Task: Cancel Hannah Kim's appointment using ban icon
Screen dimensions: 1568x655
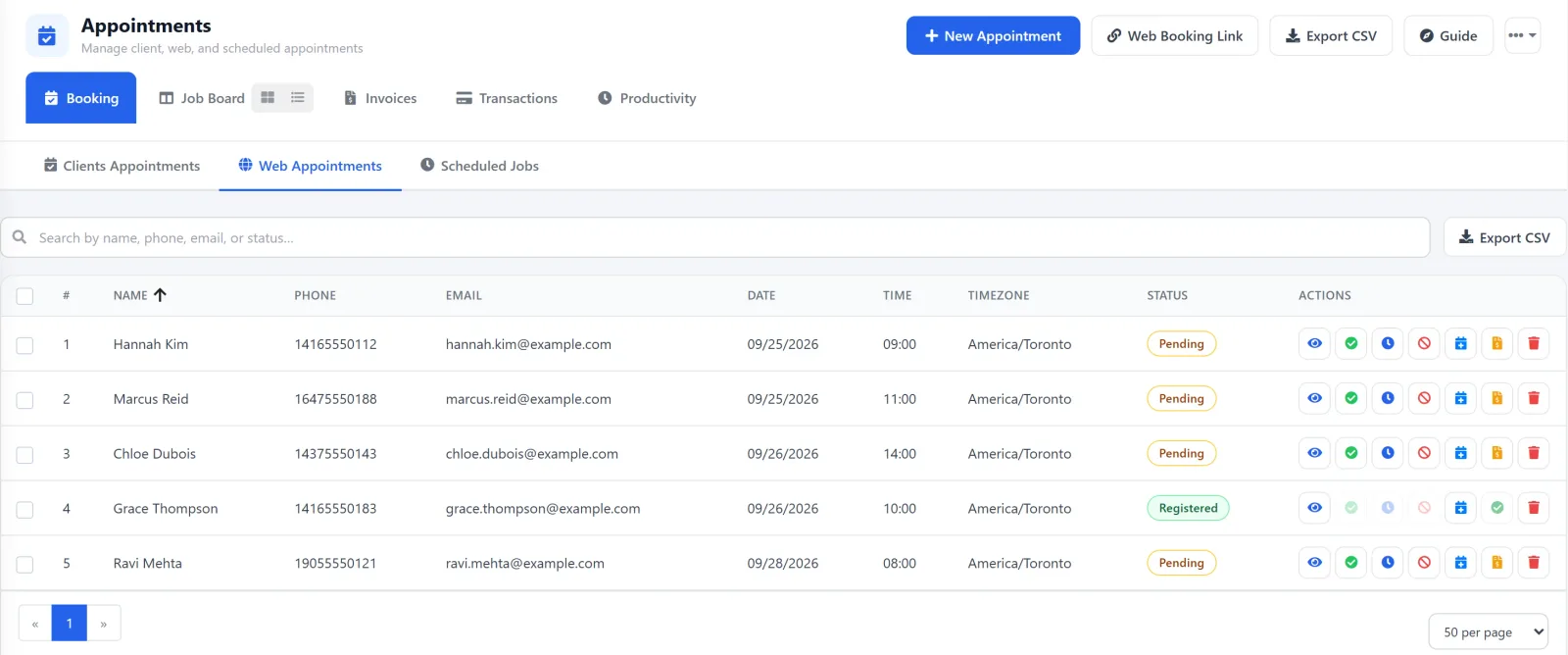Action: pyautogui.click(x=1424, y=344)
